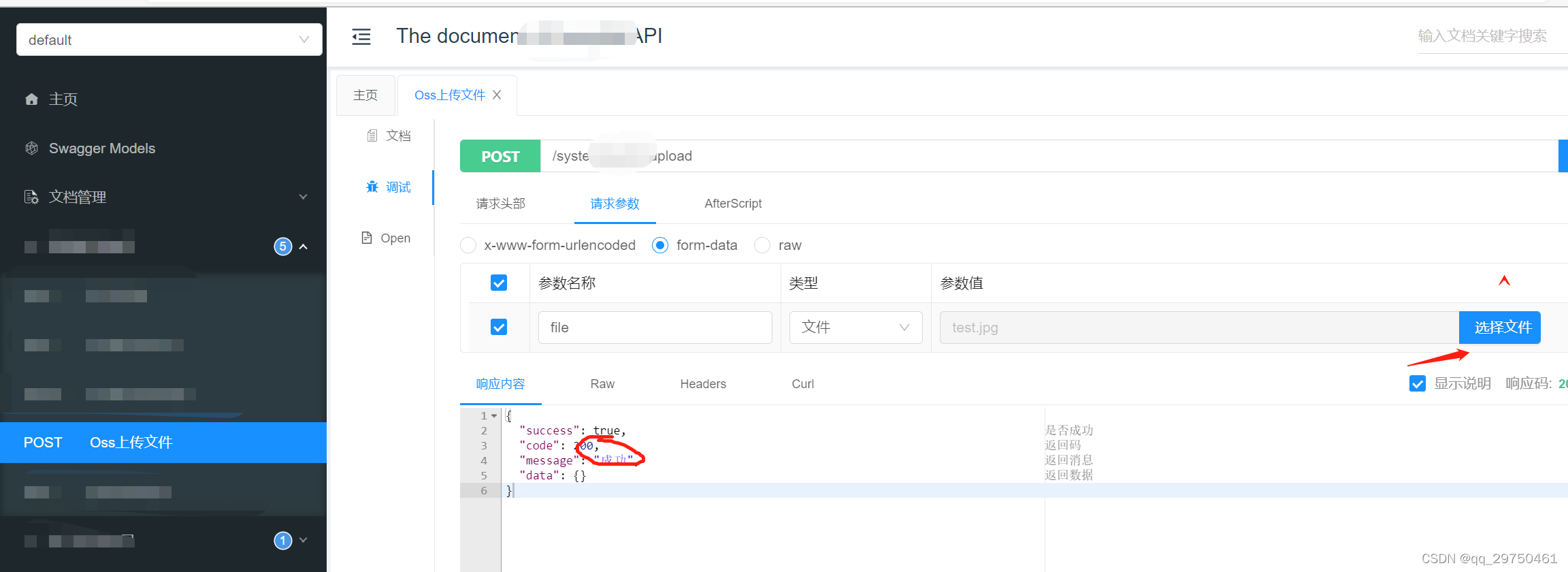Click the Open file icon
Screen dimensions: 1568x572
[x=367, y=238]
